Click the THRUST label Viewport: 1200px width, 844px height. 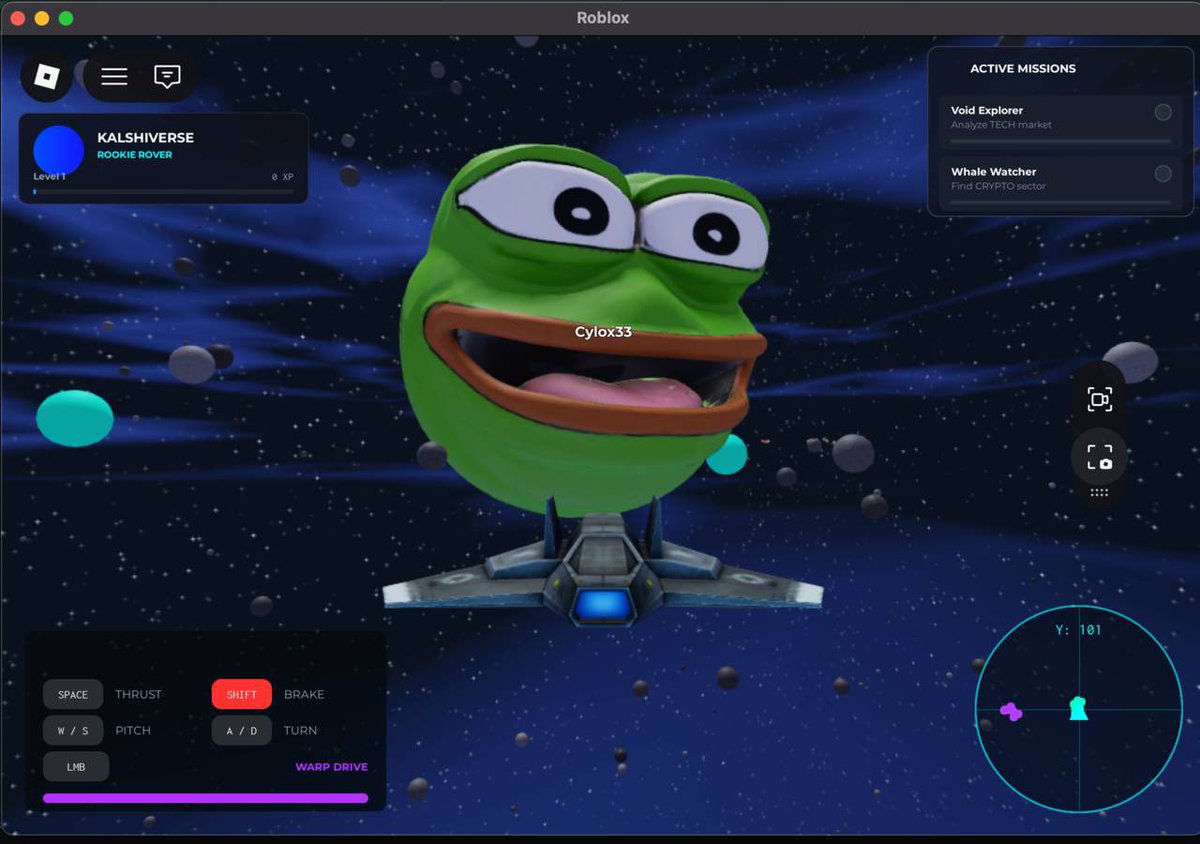138,694
